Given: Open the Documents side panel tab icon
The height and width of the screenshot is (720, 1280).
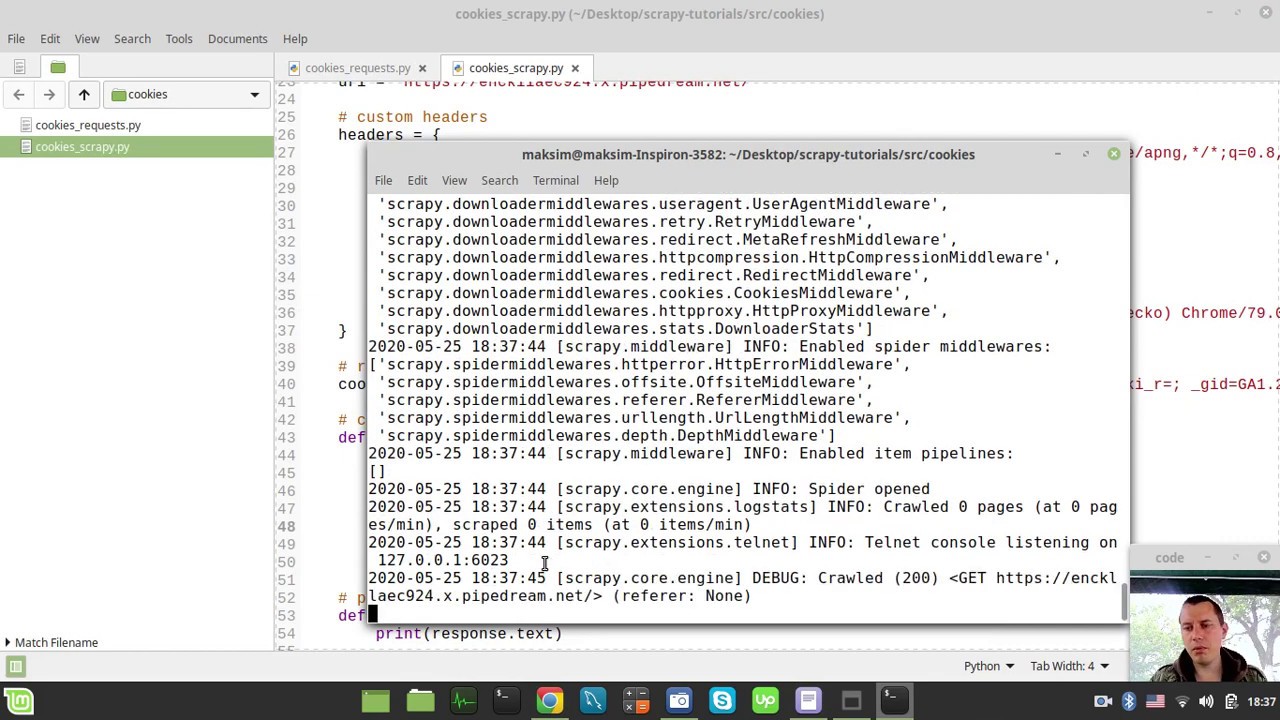Looking at the screenshot, I should click(x=19, y=67).
